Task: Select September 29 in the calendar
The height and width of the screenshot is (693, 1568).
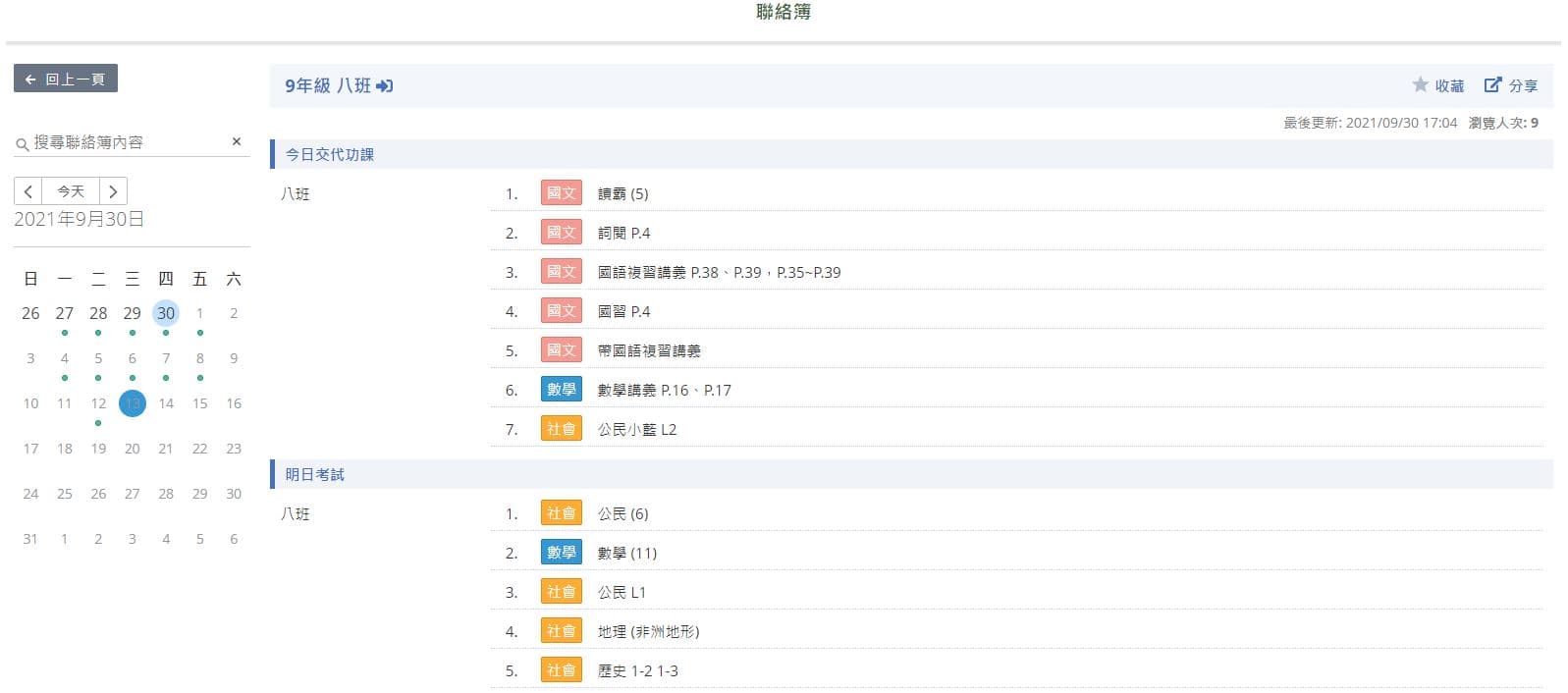Action: (133, 313)
